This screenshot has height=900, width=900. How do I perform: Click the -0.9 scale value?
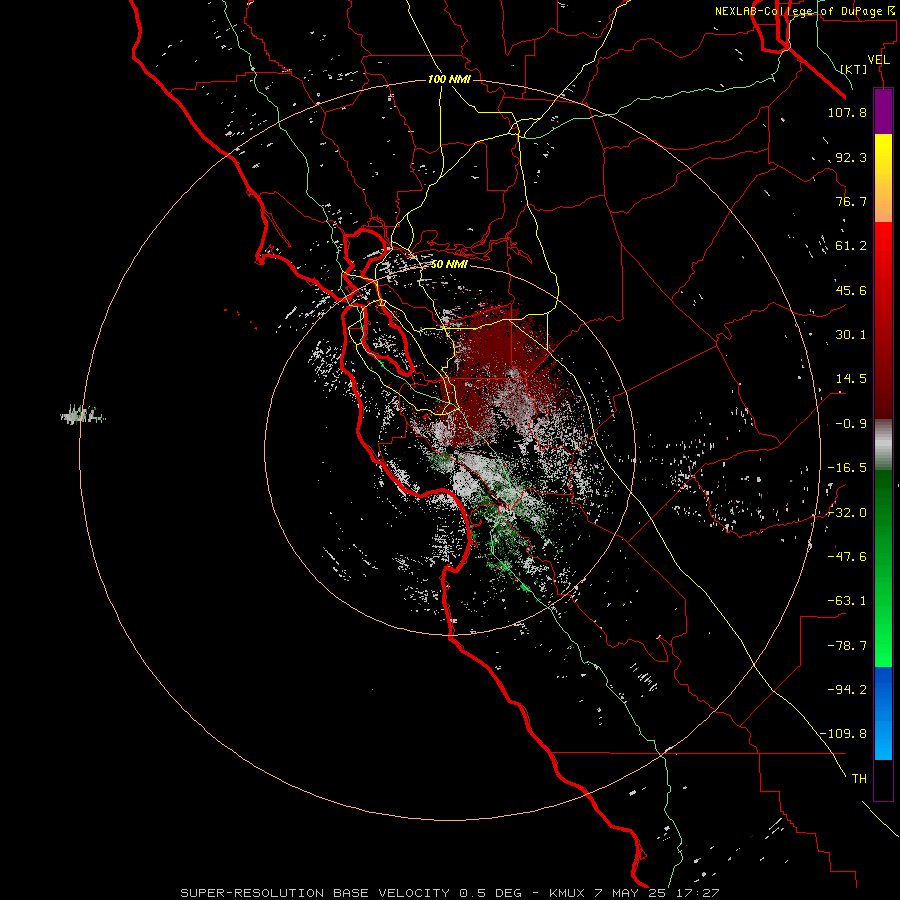tap(851, 424)
